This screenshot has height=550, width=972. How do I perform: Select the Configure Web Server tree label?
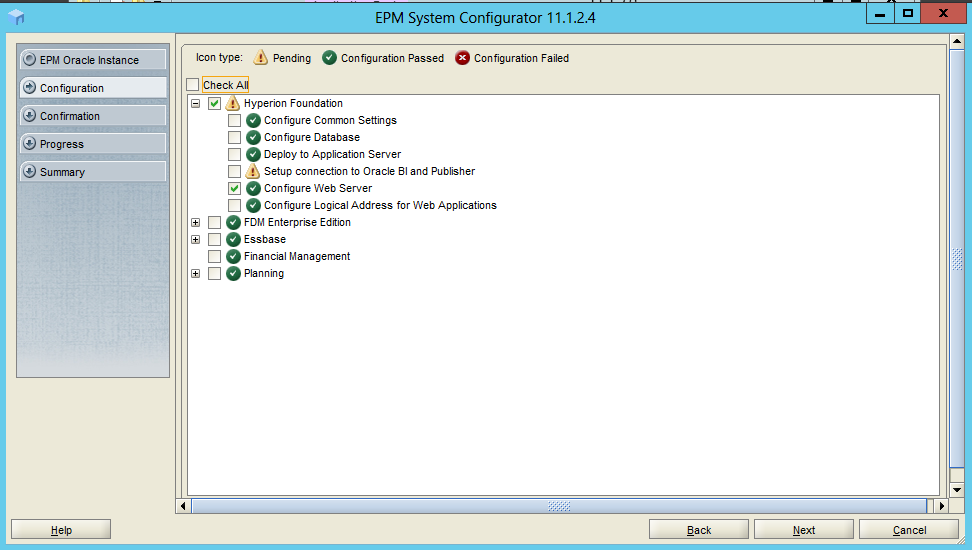[318, 188]
